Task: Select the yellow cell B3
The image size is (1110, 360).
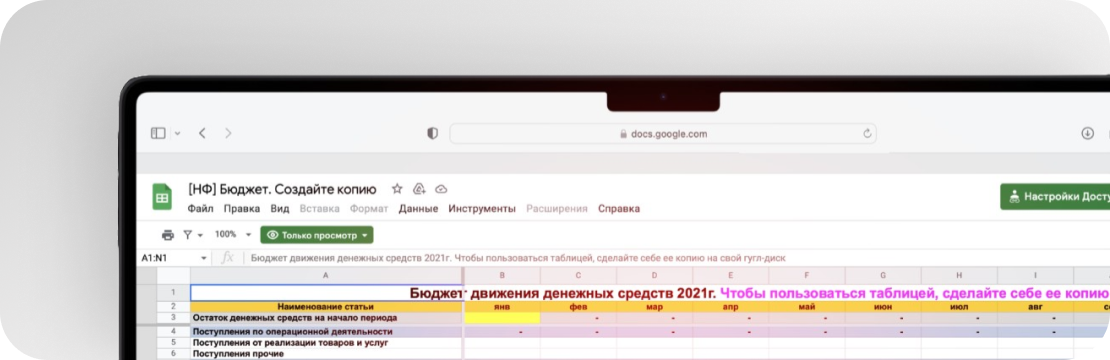Action: pos(502,318)
